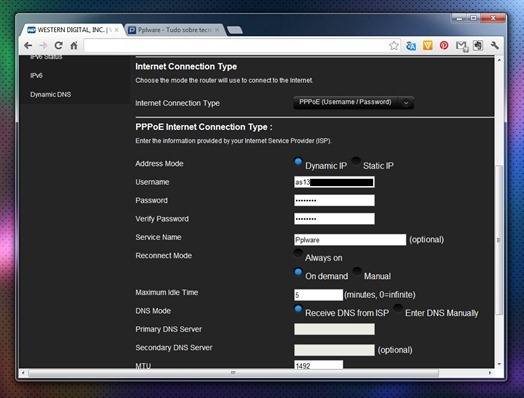
Task: Click the Maximum Idle Time field
Action: click(x=318, y=295)
